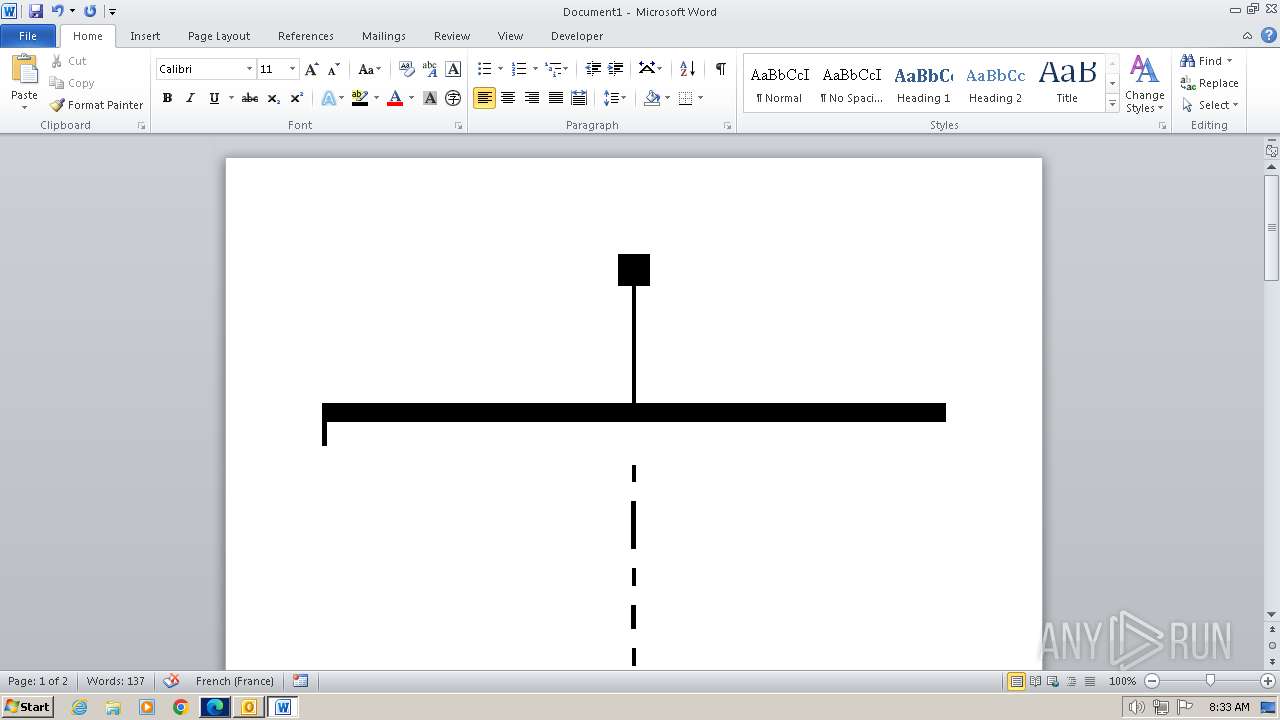
Task: Click the Character Border icon
Action: coord(453,69)
